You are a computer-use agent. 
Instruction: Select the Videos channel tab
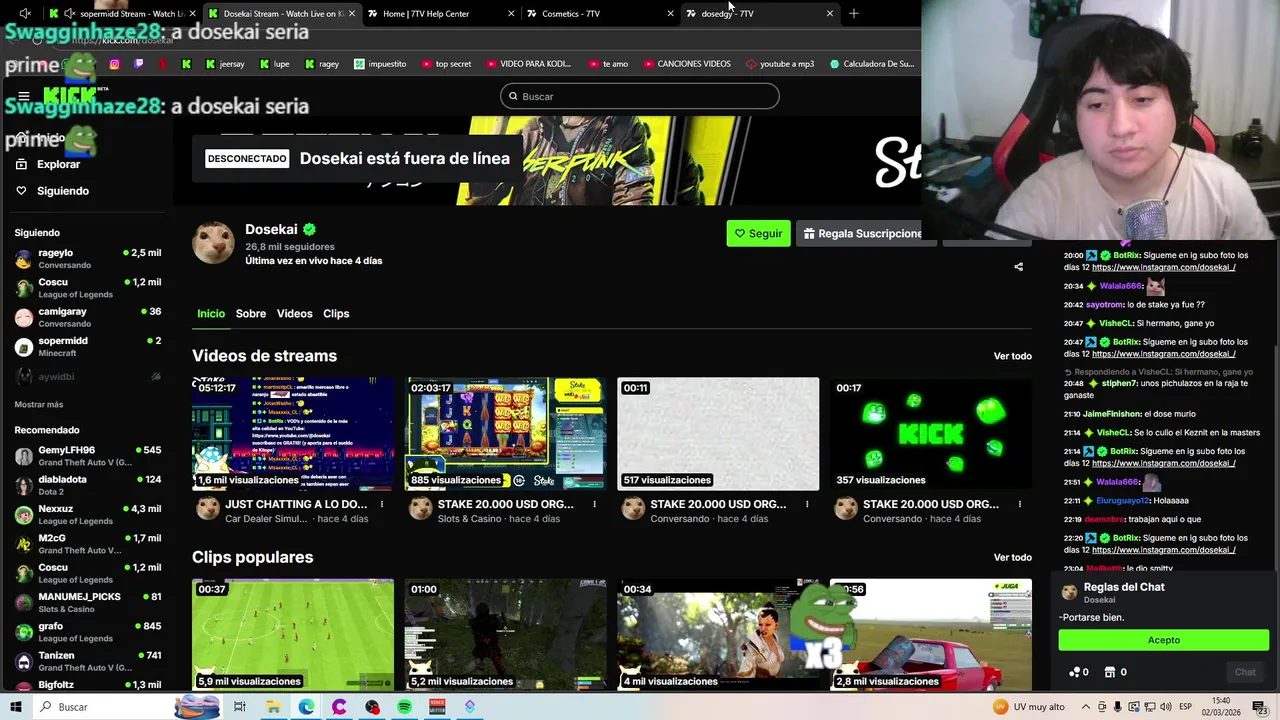[x=294, y=314]
